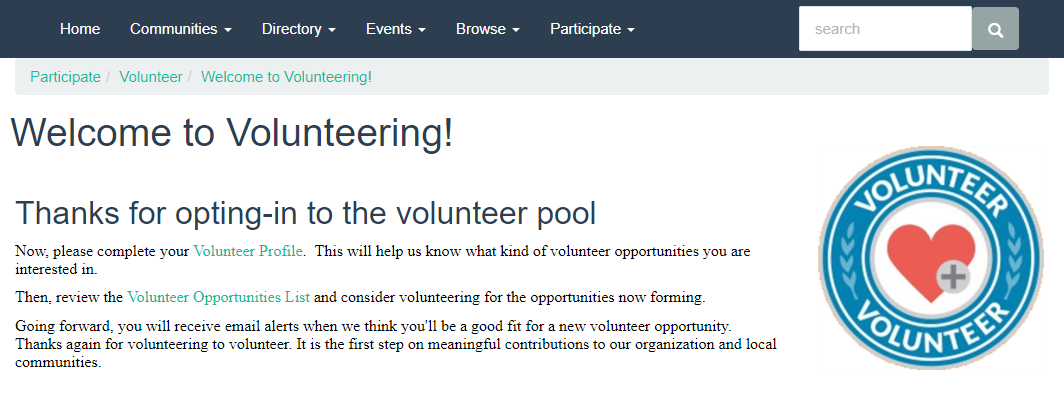This screenshot has width=1064, height=405.
Task: Click the red heart in the volunteer badge
Action: click(930, 261)
